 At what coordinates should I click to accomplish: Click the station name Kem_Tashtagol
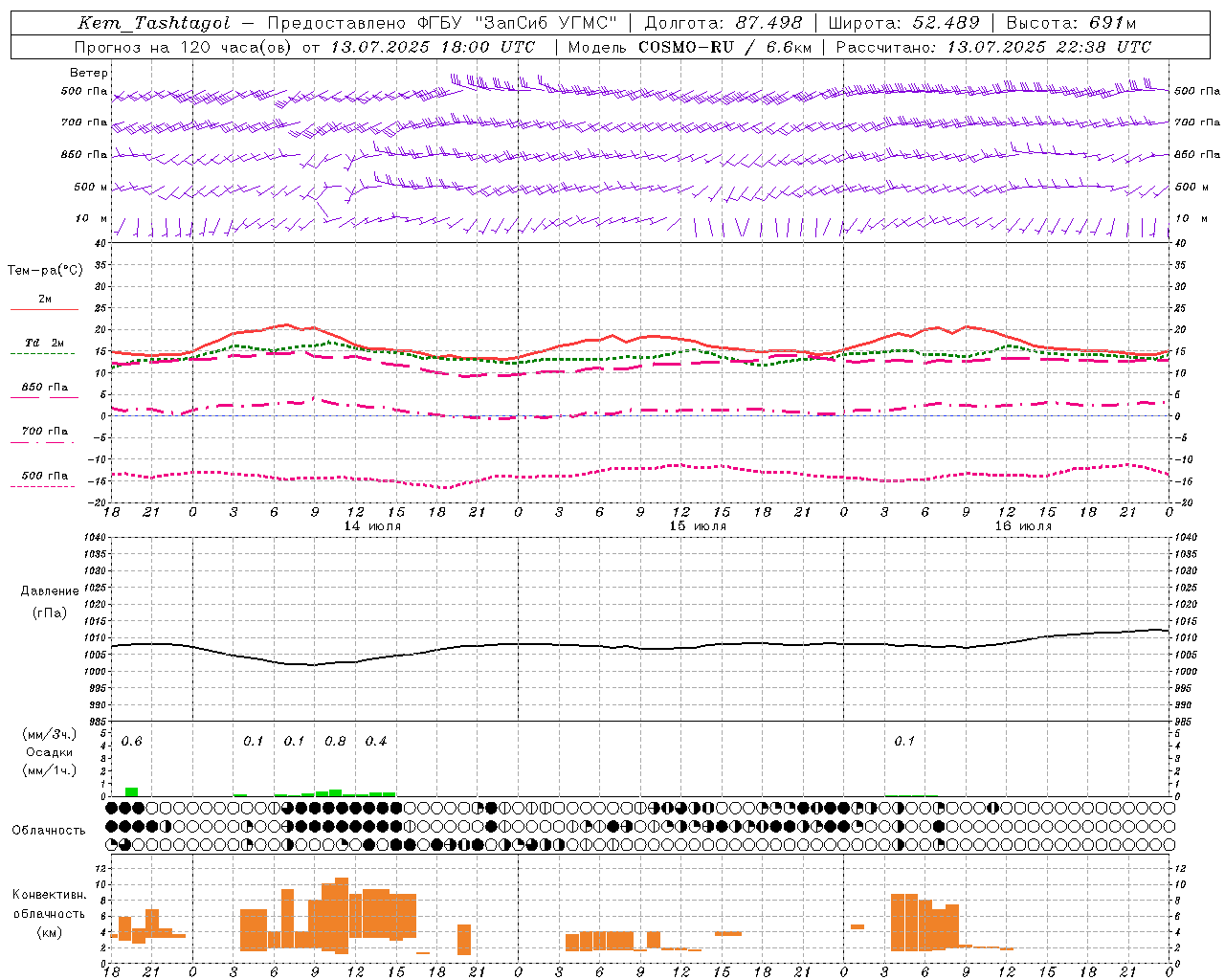point(154,24)
